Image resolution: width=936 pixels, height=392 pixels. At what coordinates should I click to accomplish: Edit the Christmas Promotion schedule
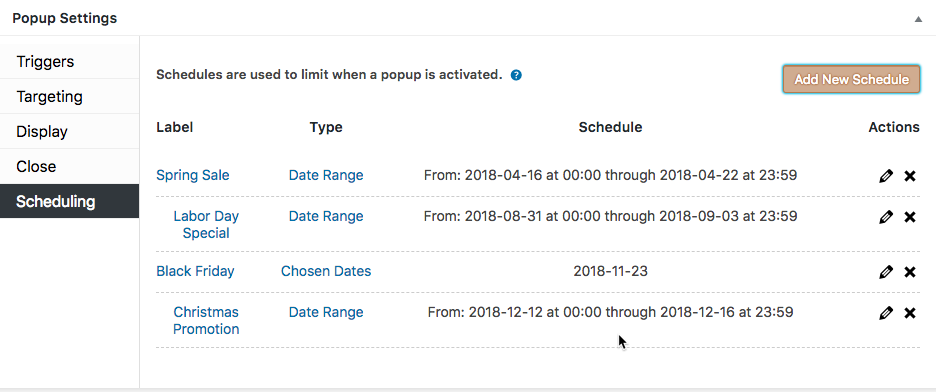pos(886,313)
